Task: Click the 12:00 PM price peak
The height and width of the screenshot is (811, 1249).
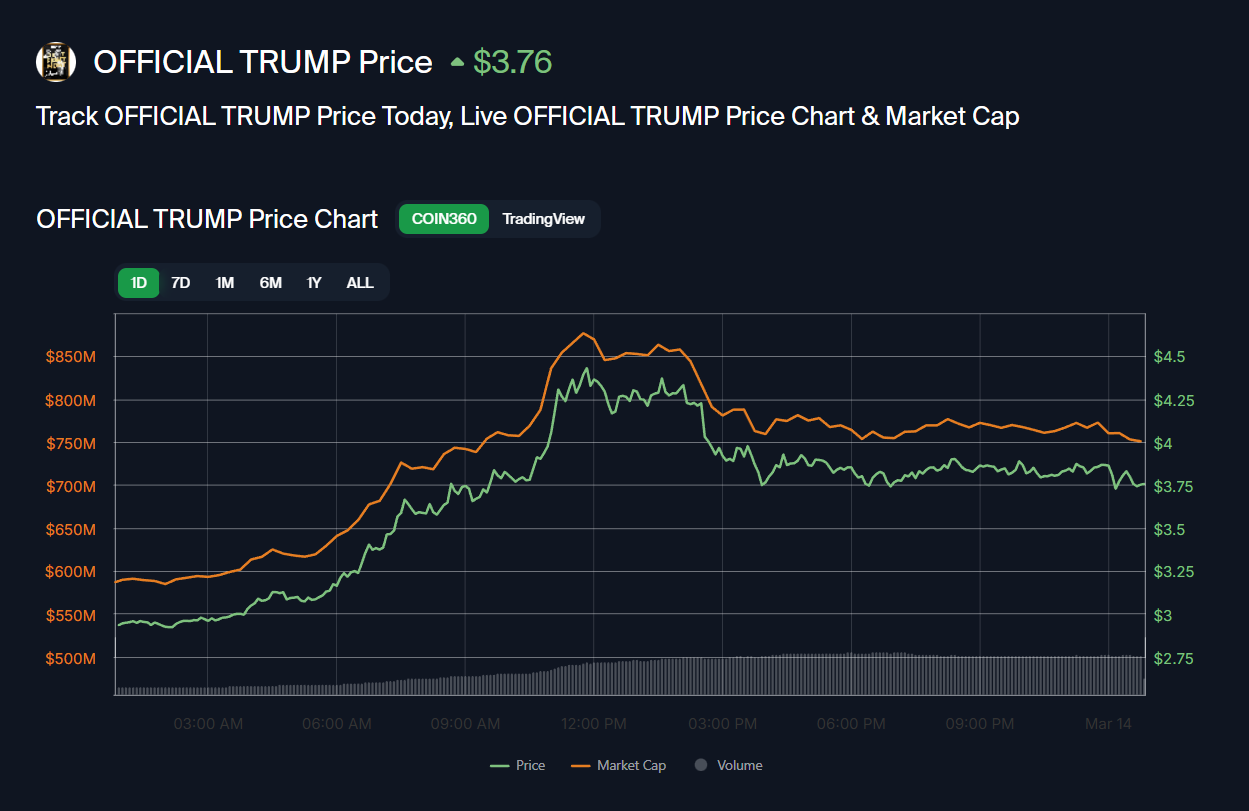Action: click(585, 368)
